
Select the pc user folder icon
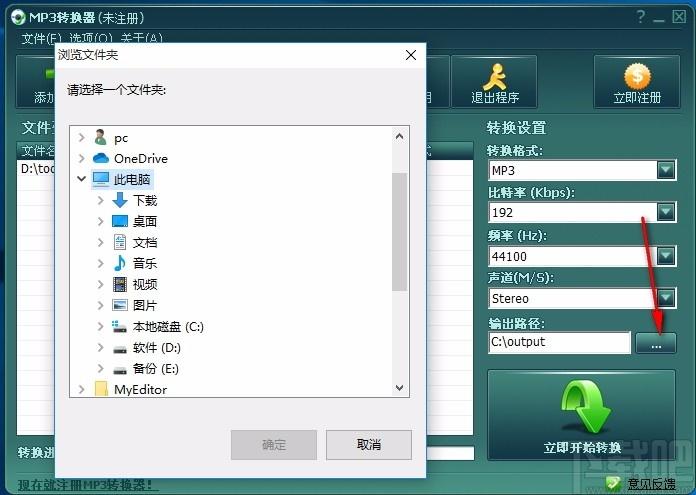[x=101, y=138]
